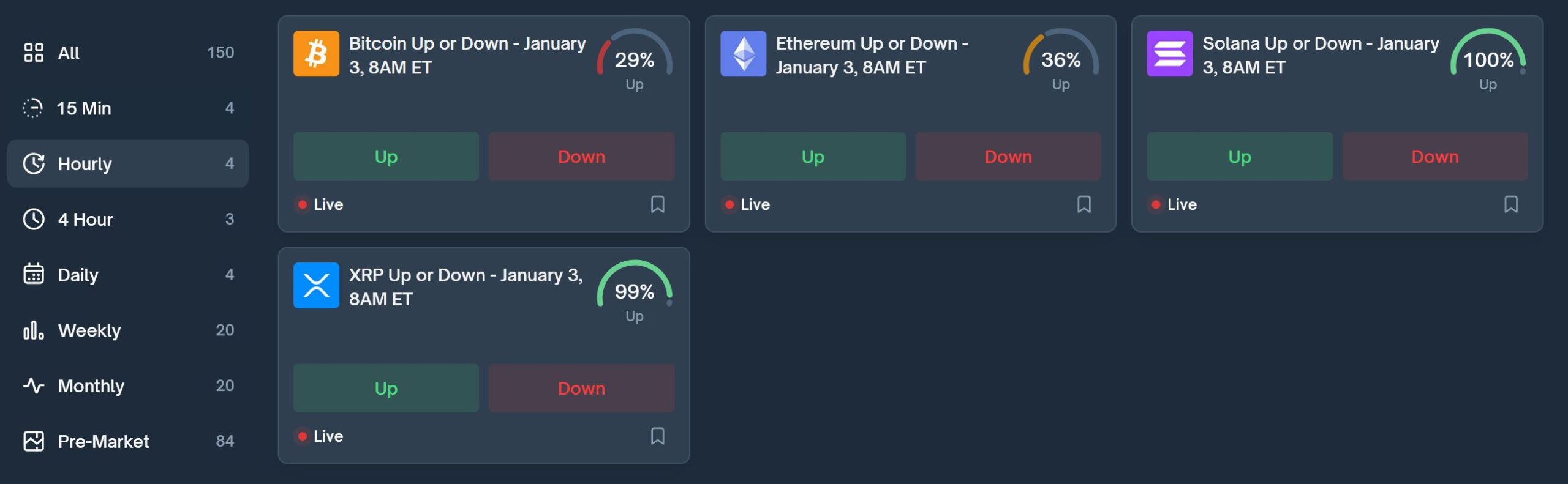Bookmark the Bitcoin Up or Down market

(657, 204)
